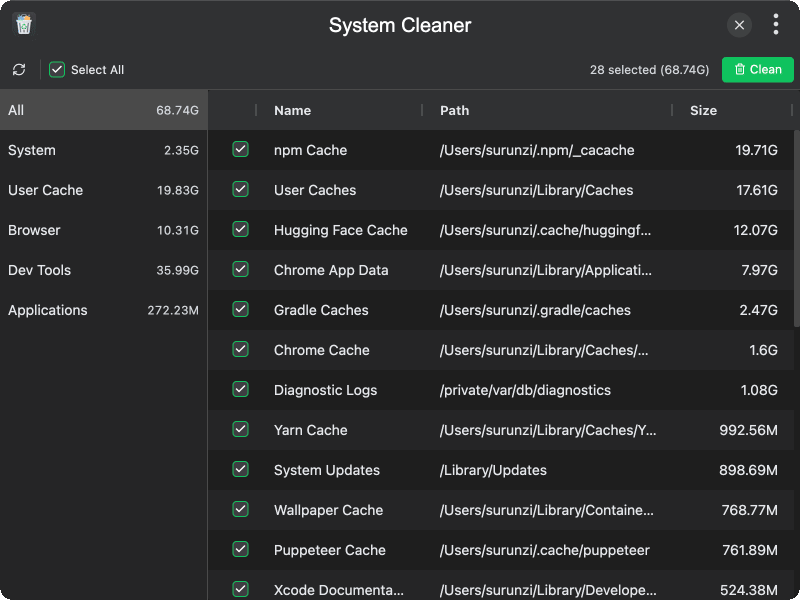Viewport: 800px width, 600px height.
Task: Click the 19.71G size value
Action: pyautogui.click(x=756, y=150)
